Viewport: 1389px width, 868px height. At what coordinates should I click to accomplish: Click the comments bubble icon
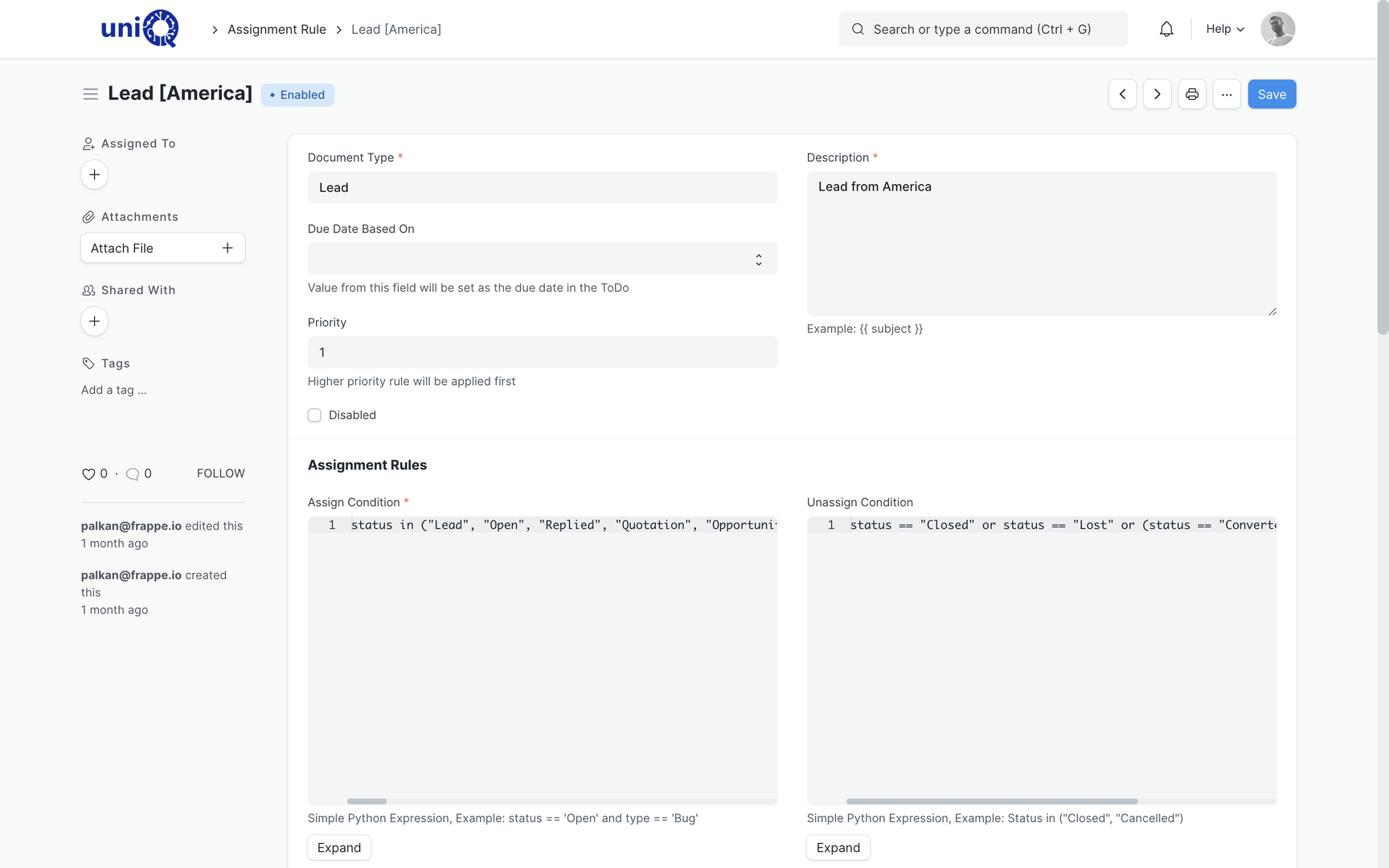coord(133,474)
